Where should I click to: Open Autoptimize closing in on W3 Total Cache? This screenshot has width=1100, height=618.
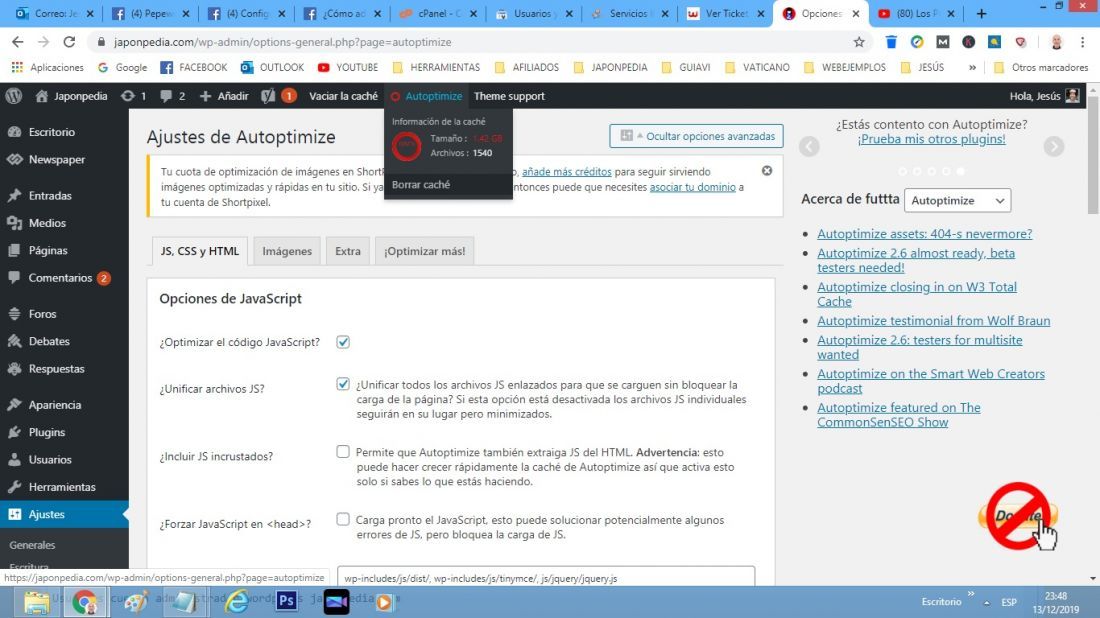917,294
